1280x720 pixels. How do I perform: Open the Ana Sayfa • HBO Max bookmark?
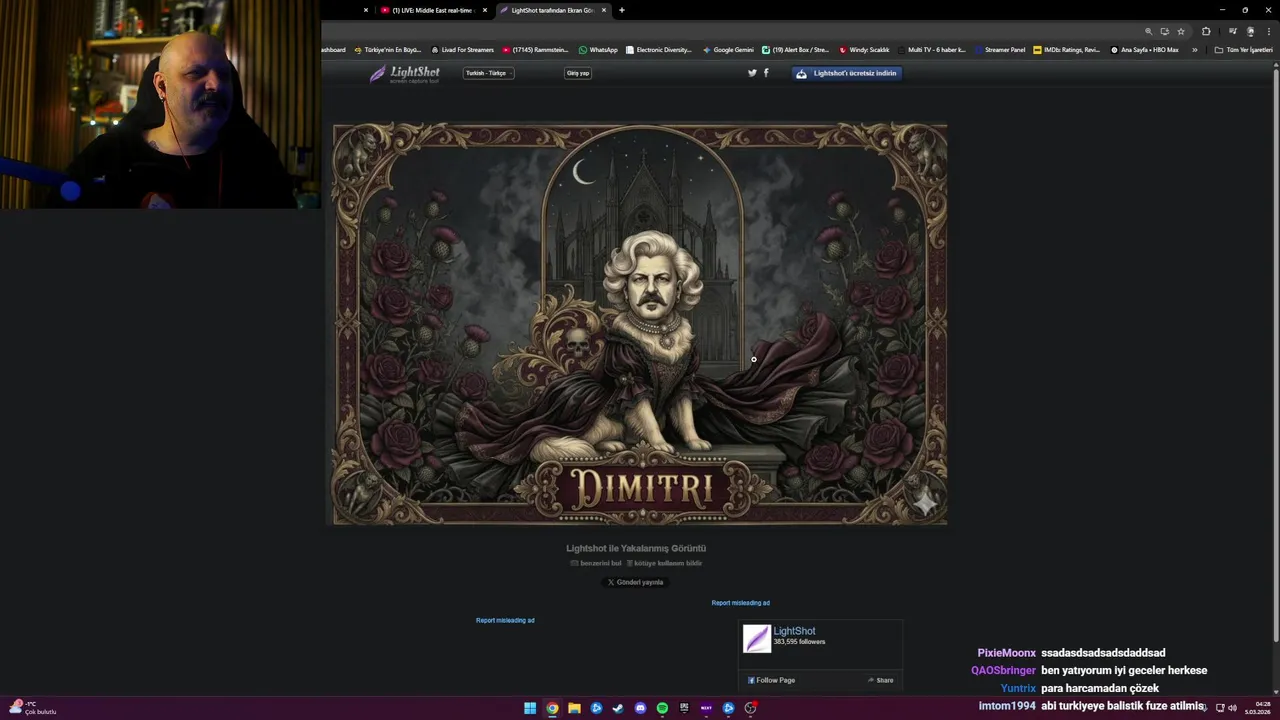click(1144, 49)
